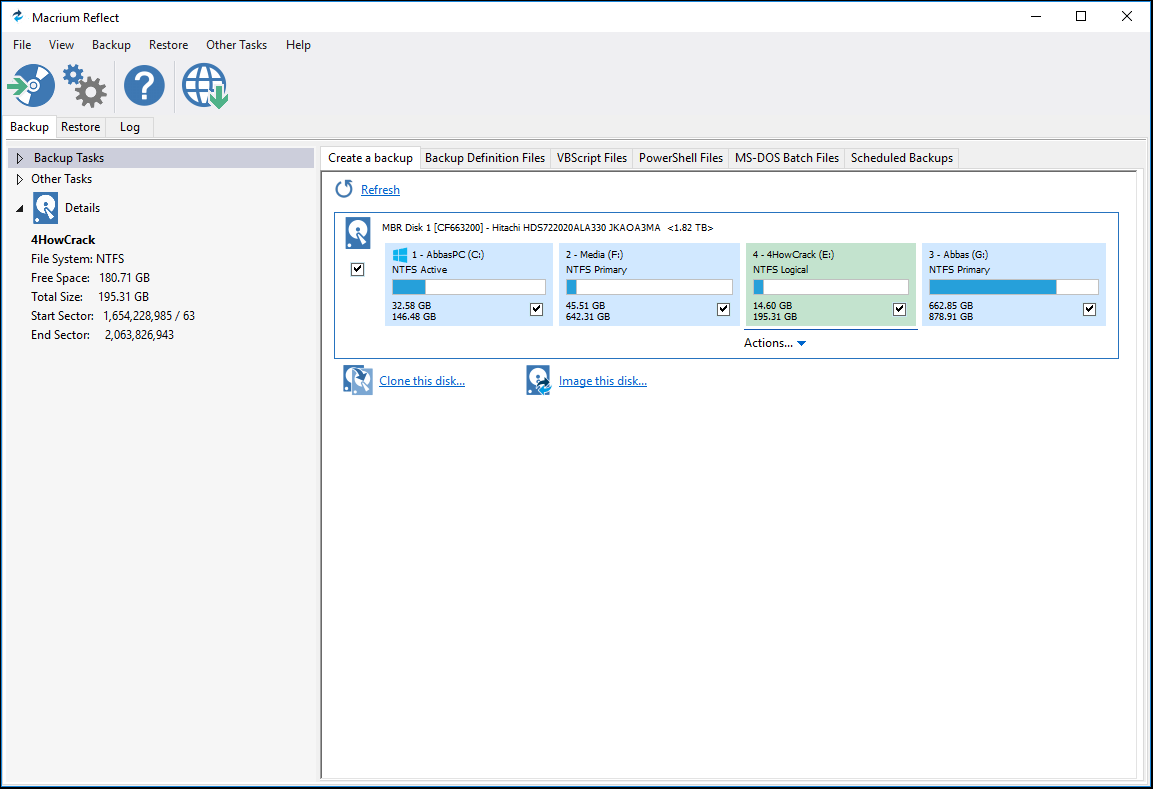Image resolution: width=1153 pixels, height=789 pixels.
Task: Open the Actions... dropdown
Action: 775,343
